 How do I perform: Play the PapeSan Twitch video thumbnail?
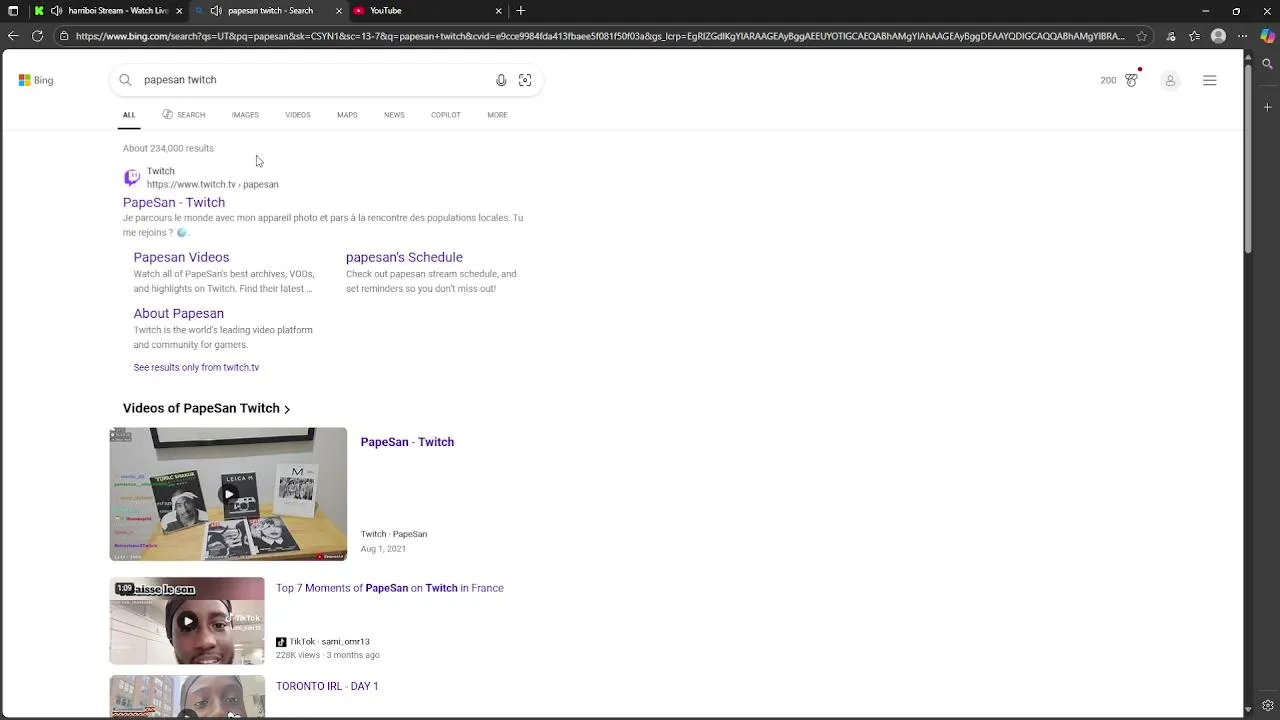tap(228, 494)
